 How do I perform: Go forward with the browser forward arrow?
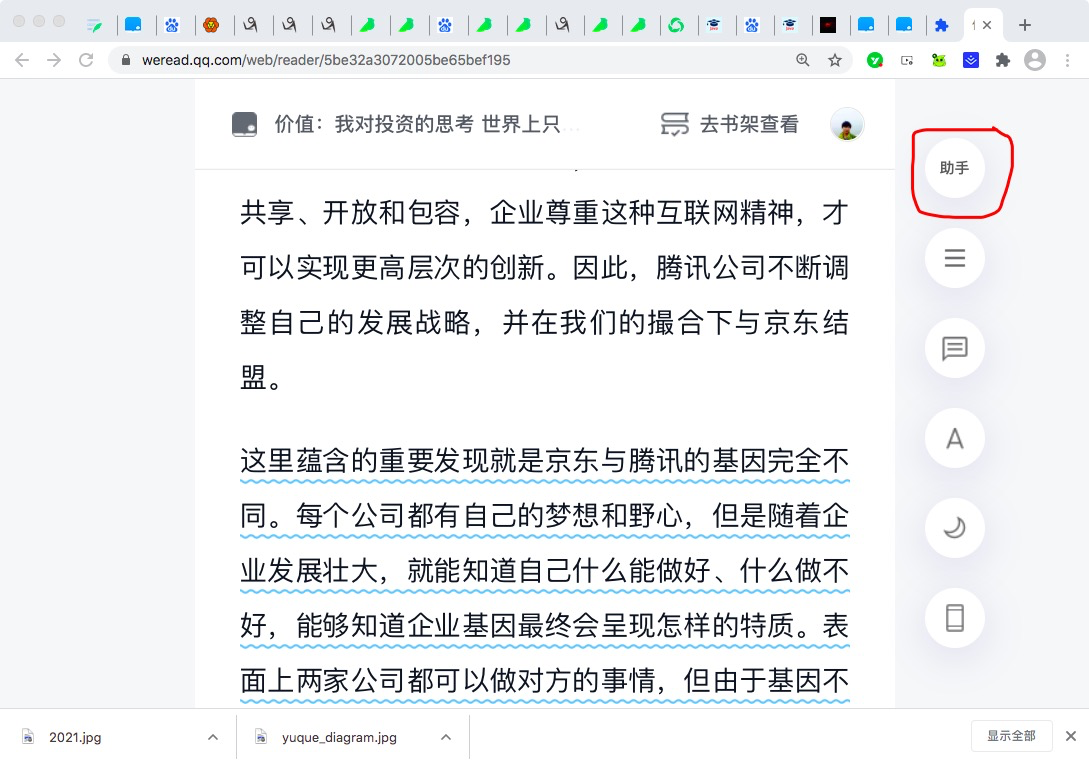(x=54, y=60)
